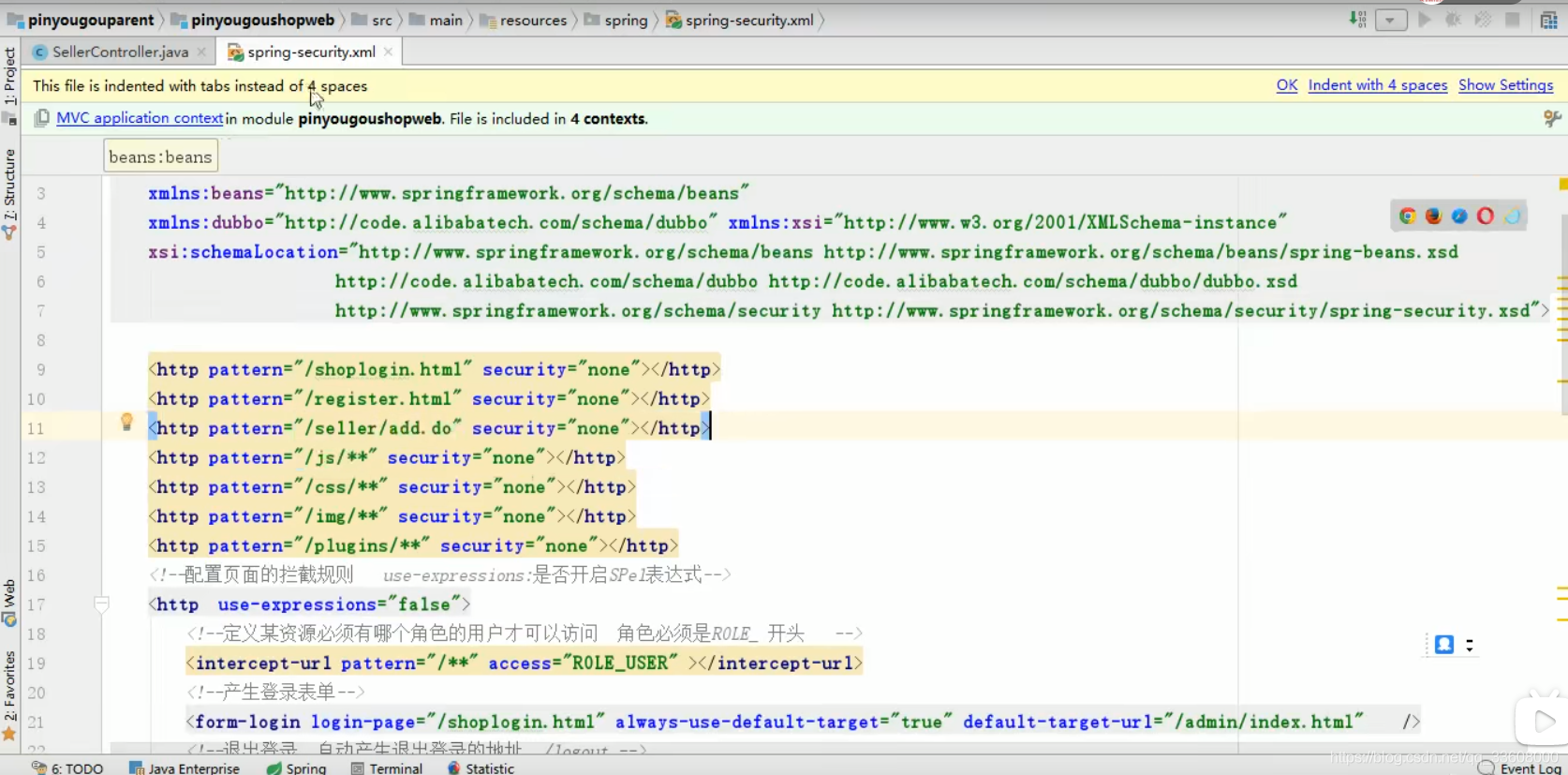Click the Stop square icon

click(1512, 20)
